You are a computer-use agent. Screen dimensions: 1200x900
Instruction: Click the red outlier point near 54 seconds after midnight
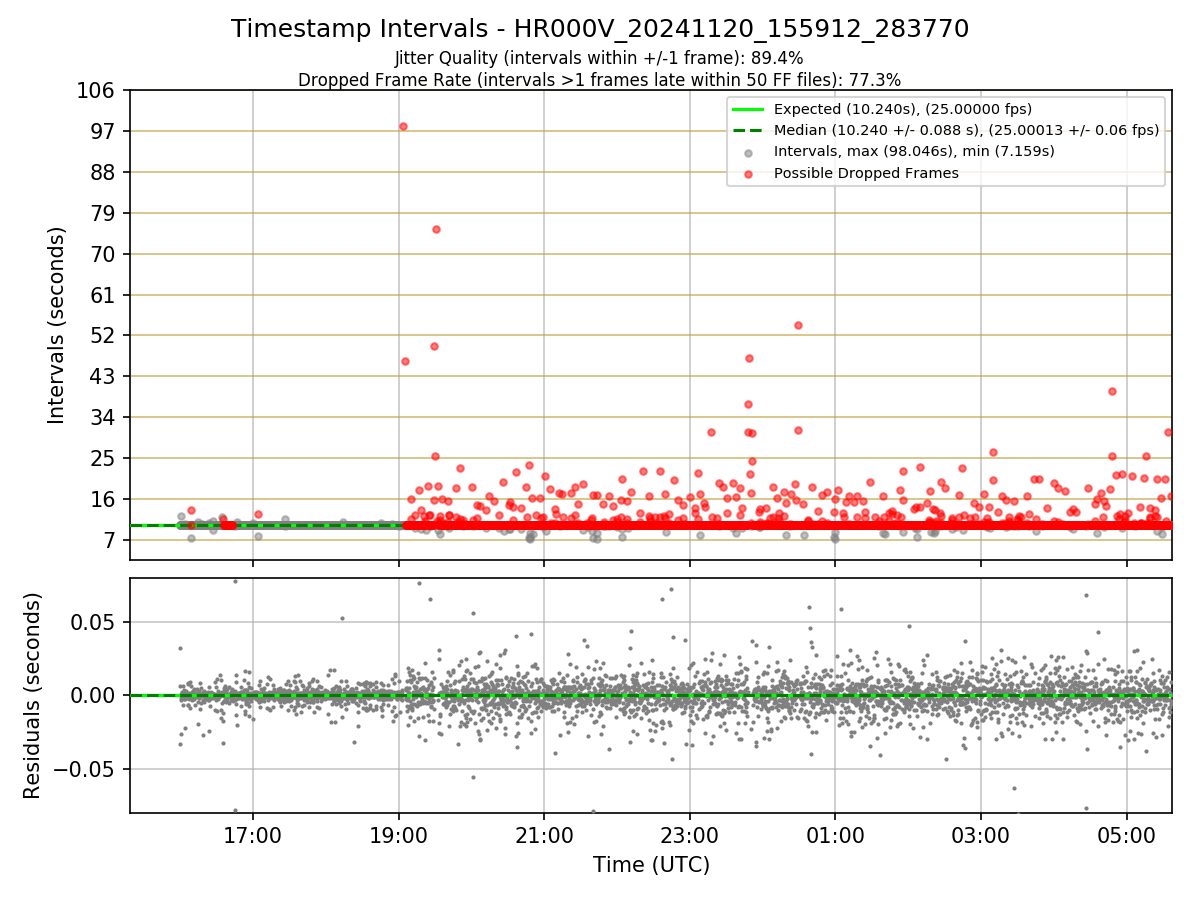coord(798,325)
